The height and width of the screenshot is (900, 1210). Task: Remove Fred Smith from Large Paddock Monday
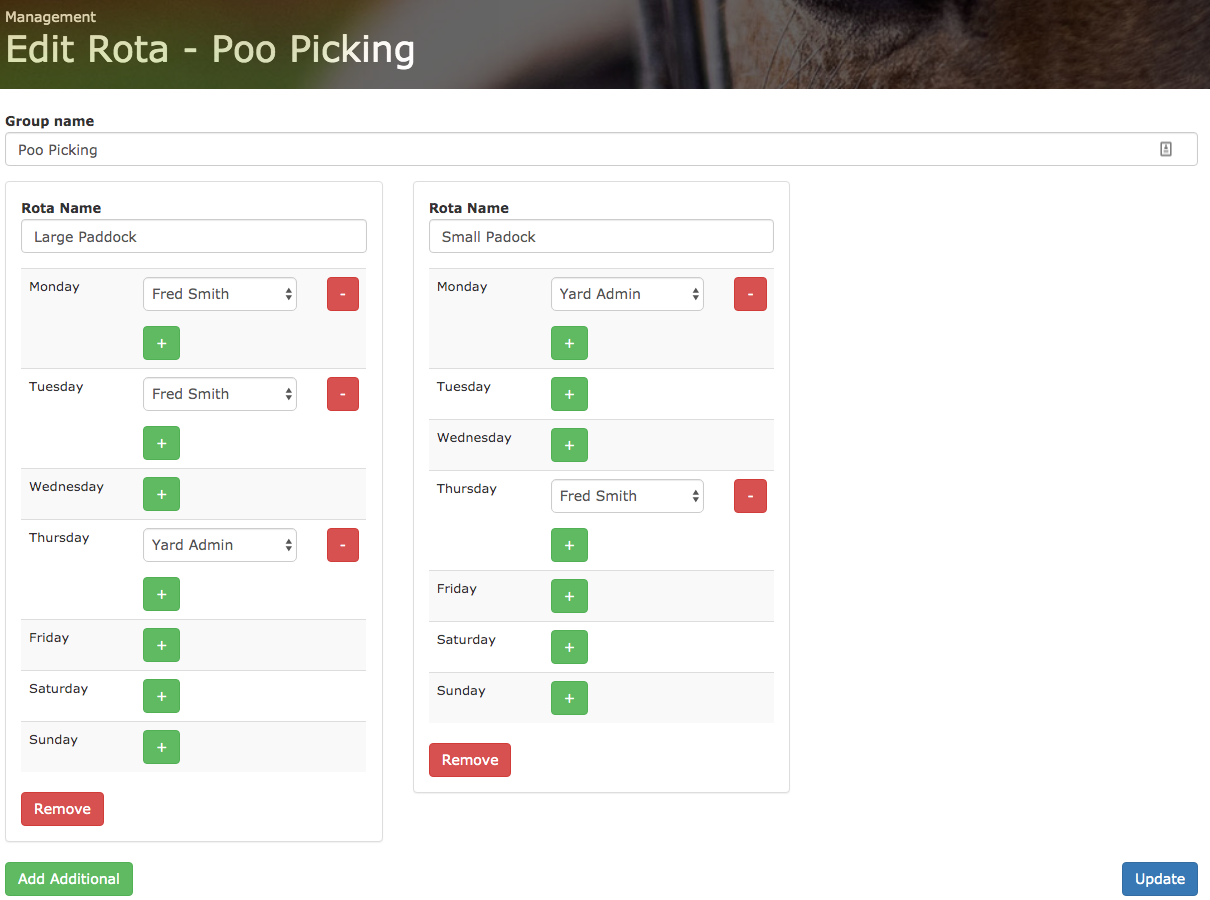[x=343, y=294]
